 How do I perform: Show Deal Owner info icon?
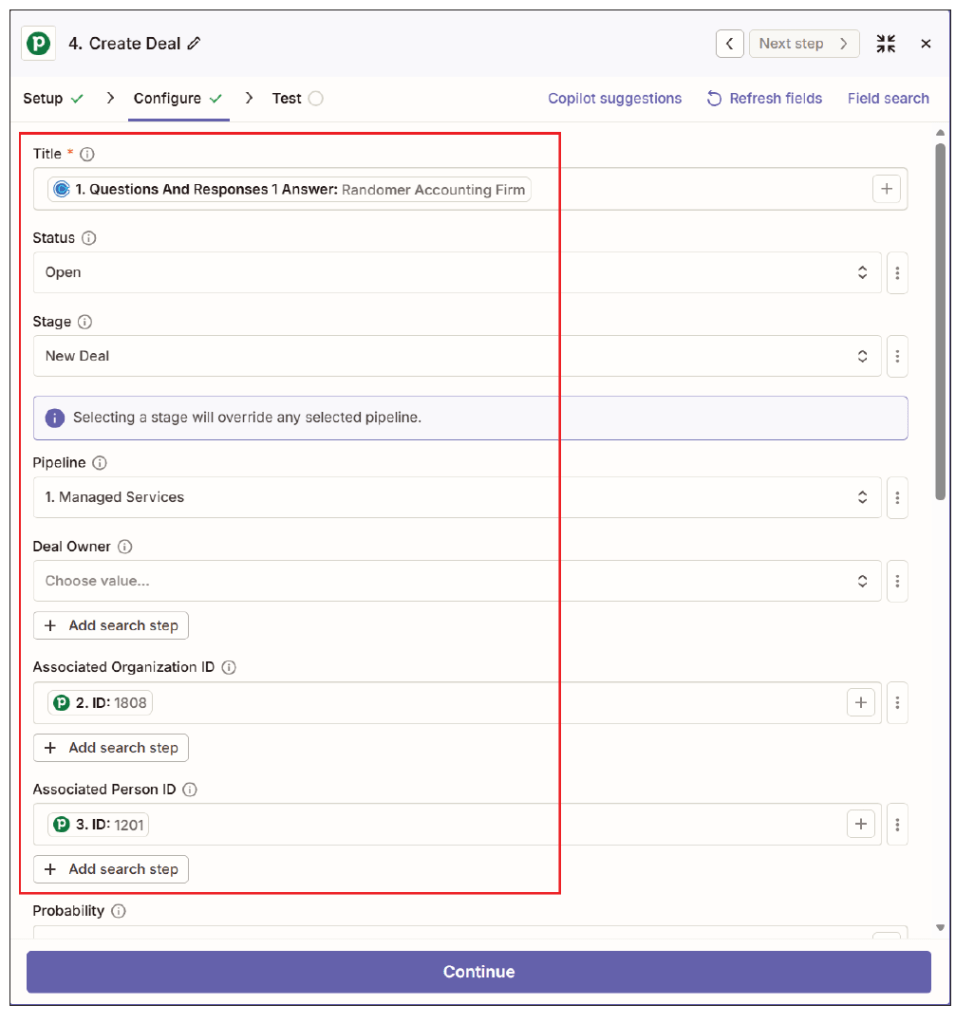[x=125, y=547]
